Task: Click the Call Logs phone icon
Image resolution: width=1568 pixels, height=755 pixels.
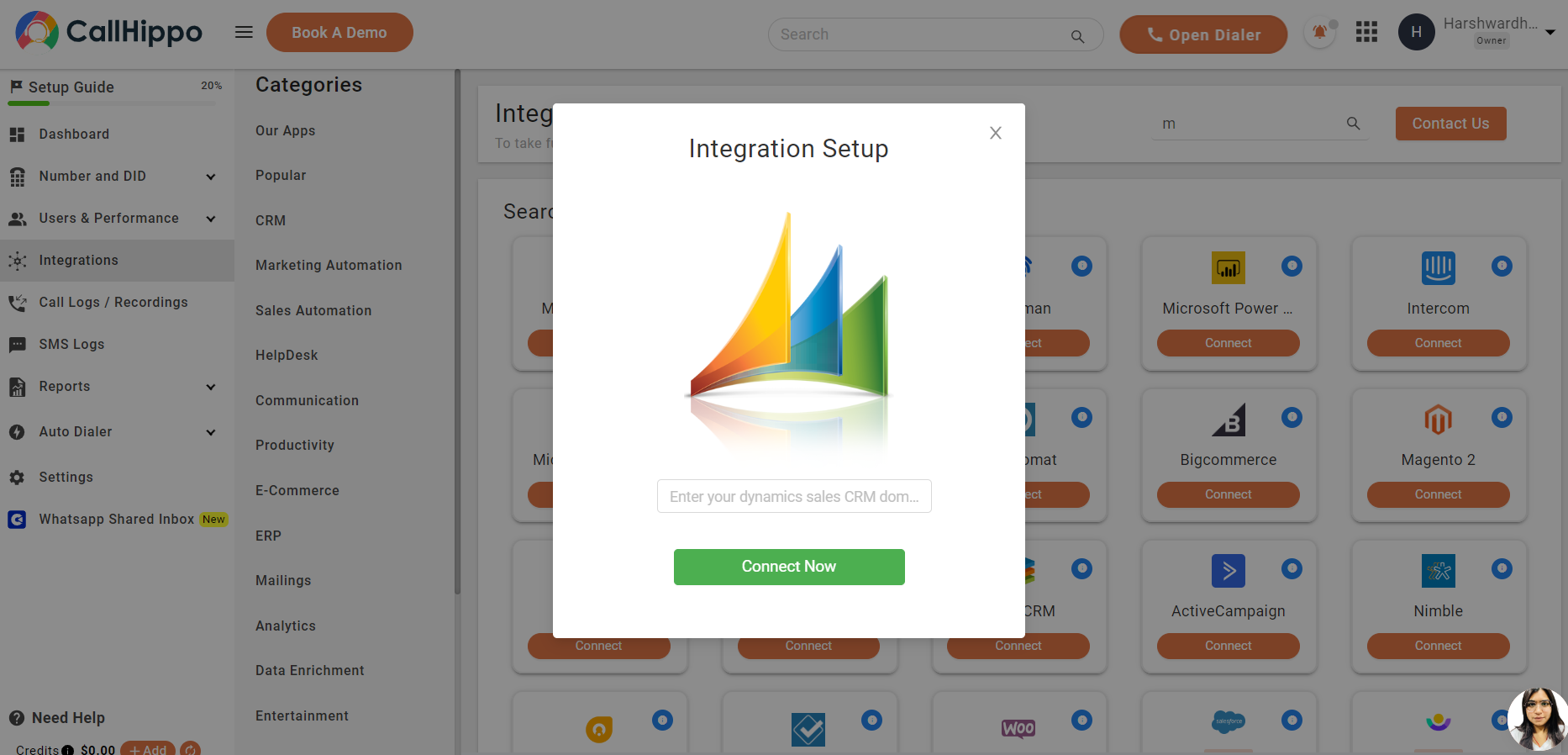Action: [x=17, y=303]
